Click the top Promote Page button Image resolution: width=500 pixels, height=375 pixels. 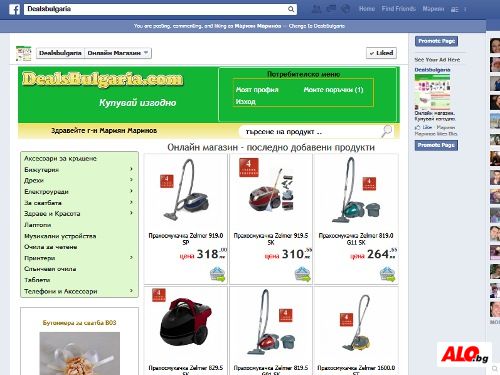click(436, 41)
